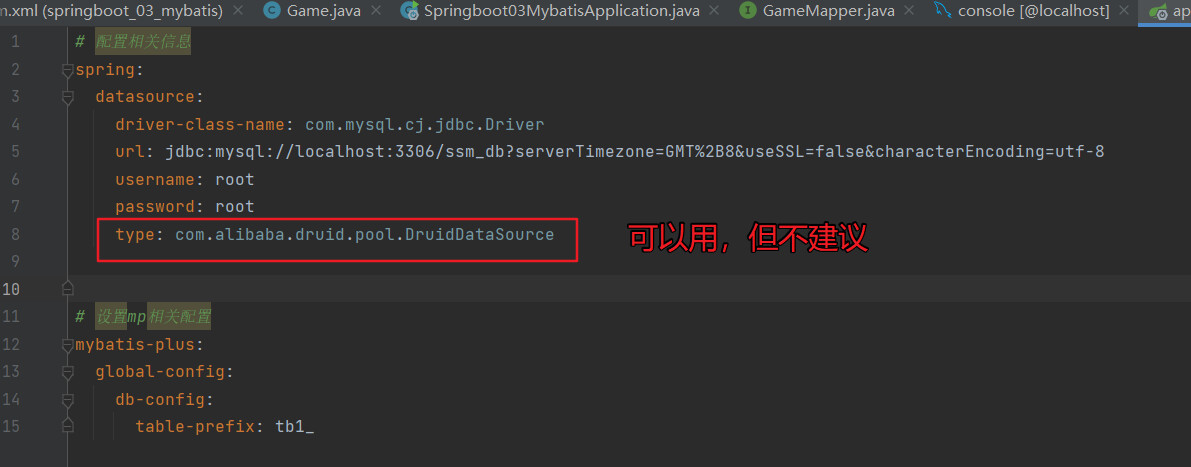Click line number 10 in the gutter
The image size is (1191, 467).
(x=12, y=289)
